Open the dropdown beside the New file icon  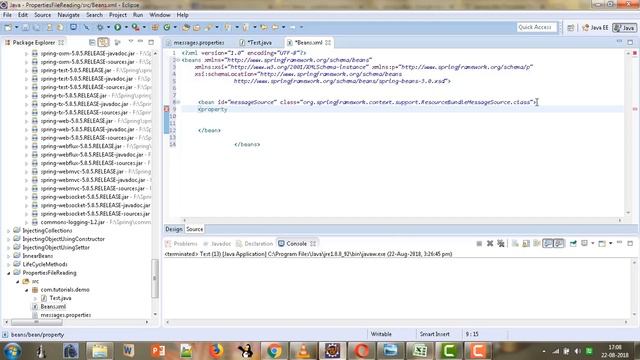16,27
